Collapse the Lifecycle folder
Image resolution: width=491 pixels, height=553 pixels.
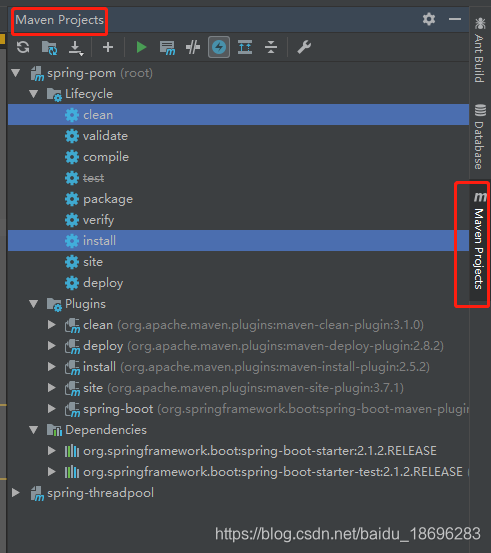pos(34,94)
